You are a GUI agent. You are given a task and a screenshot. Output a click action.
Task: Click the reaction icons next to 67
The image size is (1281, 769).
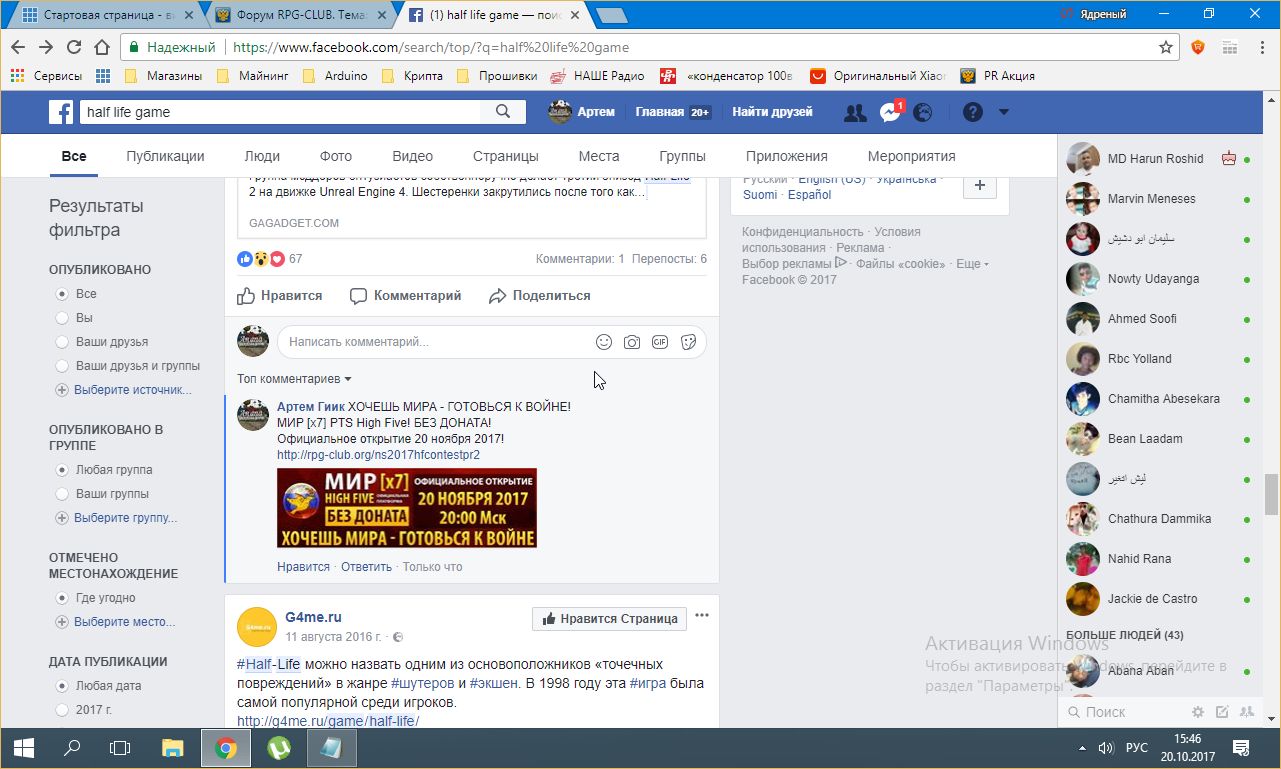pyautogui.click(x=261, y=259)
